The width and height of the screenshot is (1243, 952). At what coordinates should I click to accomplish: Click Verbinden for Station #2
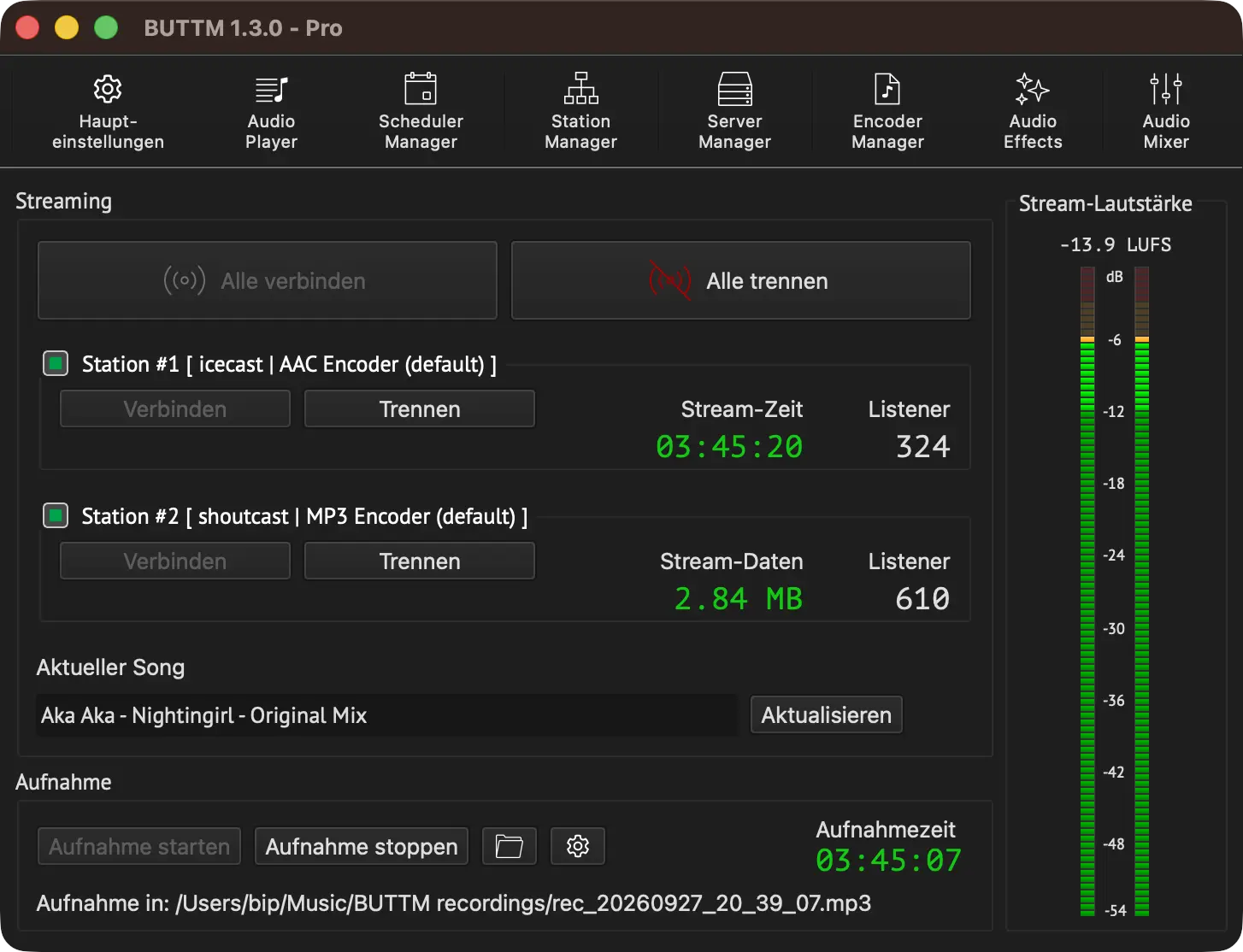(175, 561)
